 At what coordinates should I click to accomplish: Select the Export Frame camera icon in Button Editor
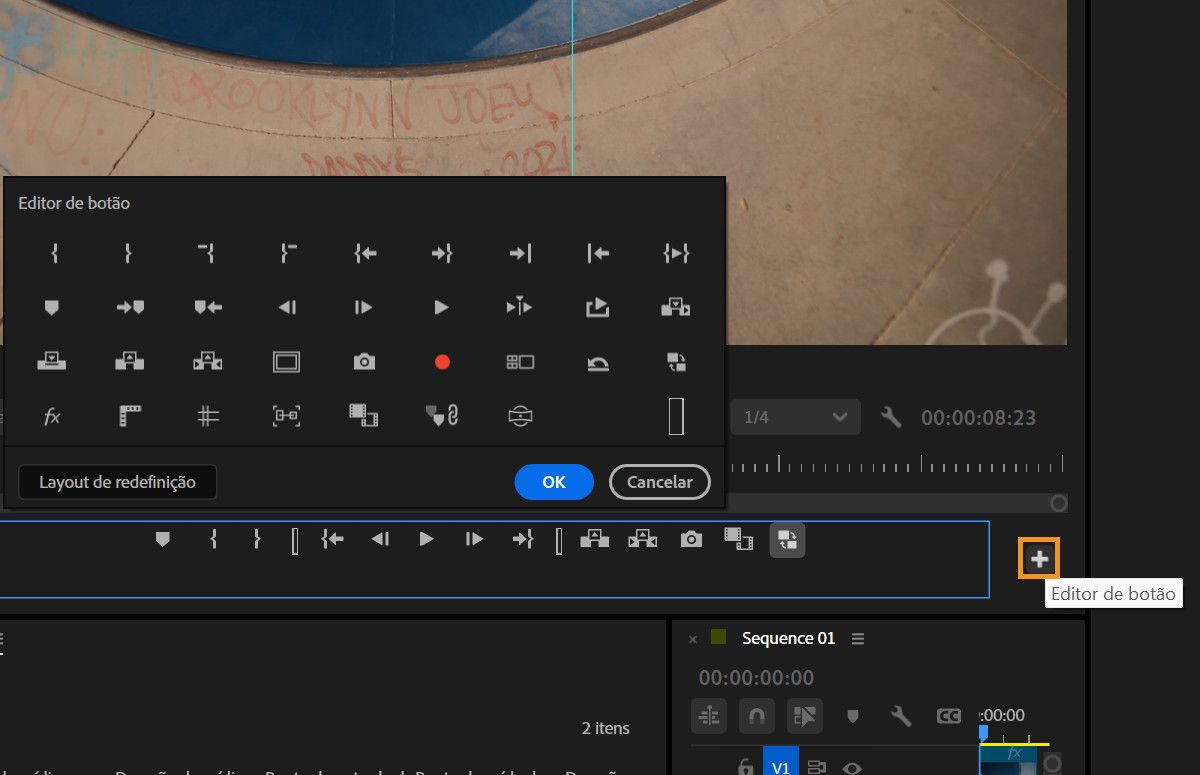(x=364, y=362)
